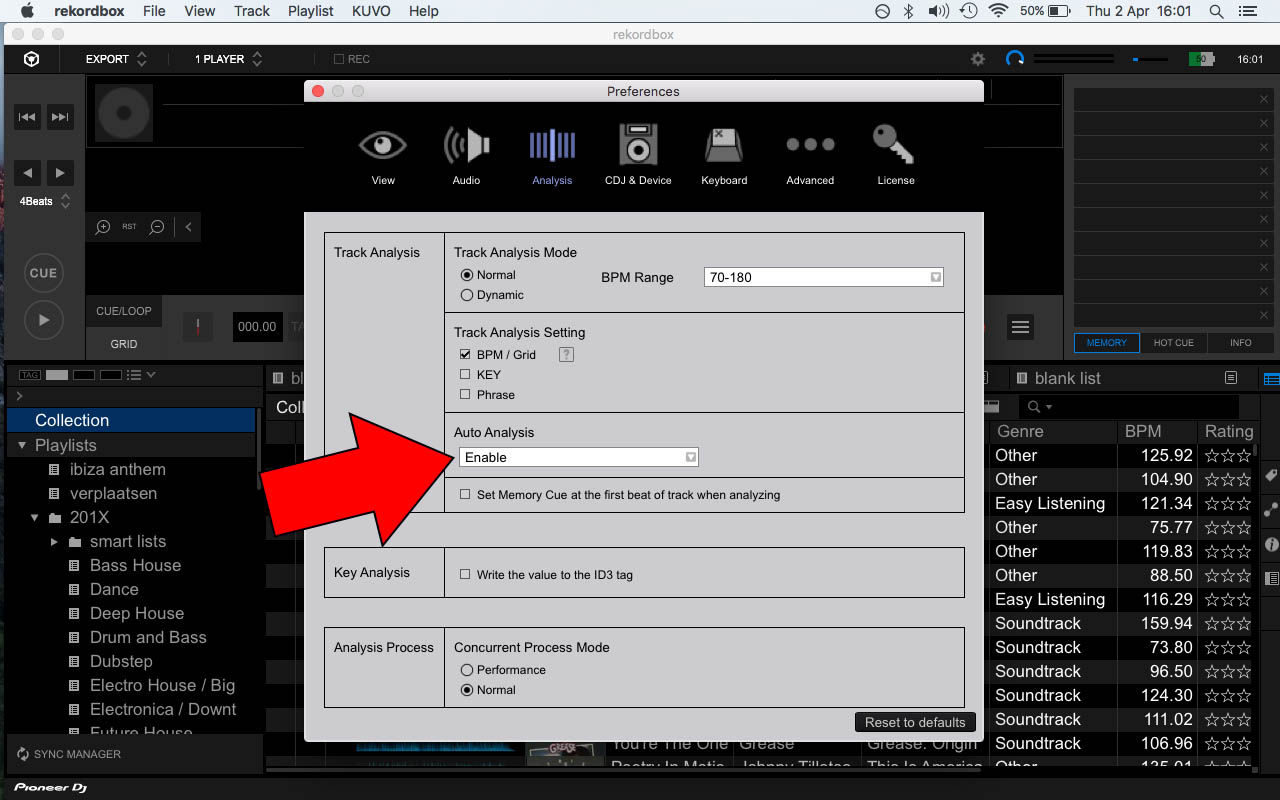Collapse the 201X playlist folder
The width and height of the screenshot is (1280, 800).
[33, 517]
